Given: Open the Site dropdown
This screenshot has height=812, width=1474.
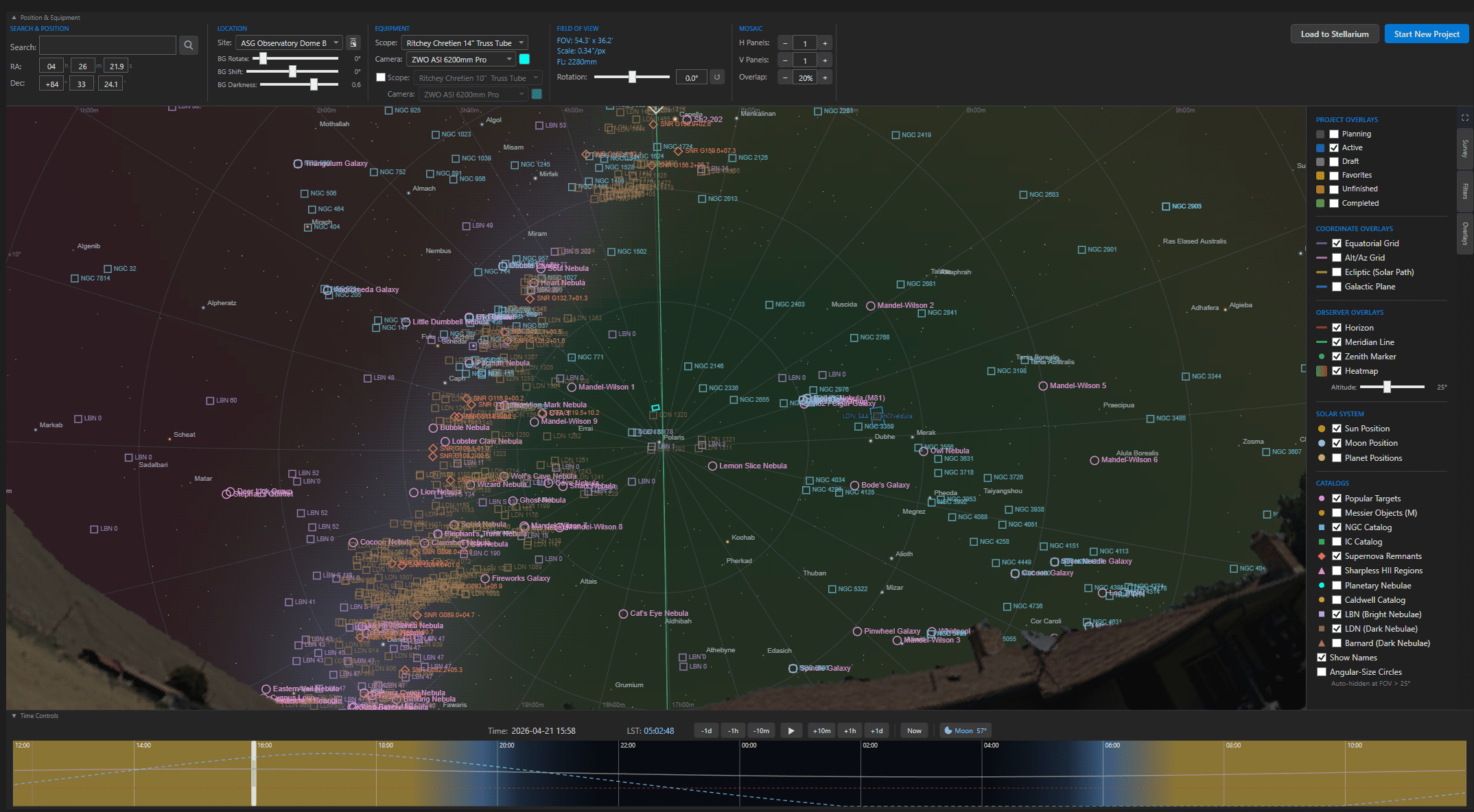Looking at the screenshot, I should click(x=289, y=43).
